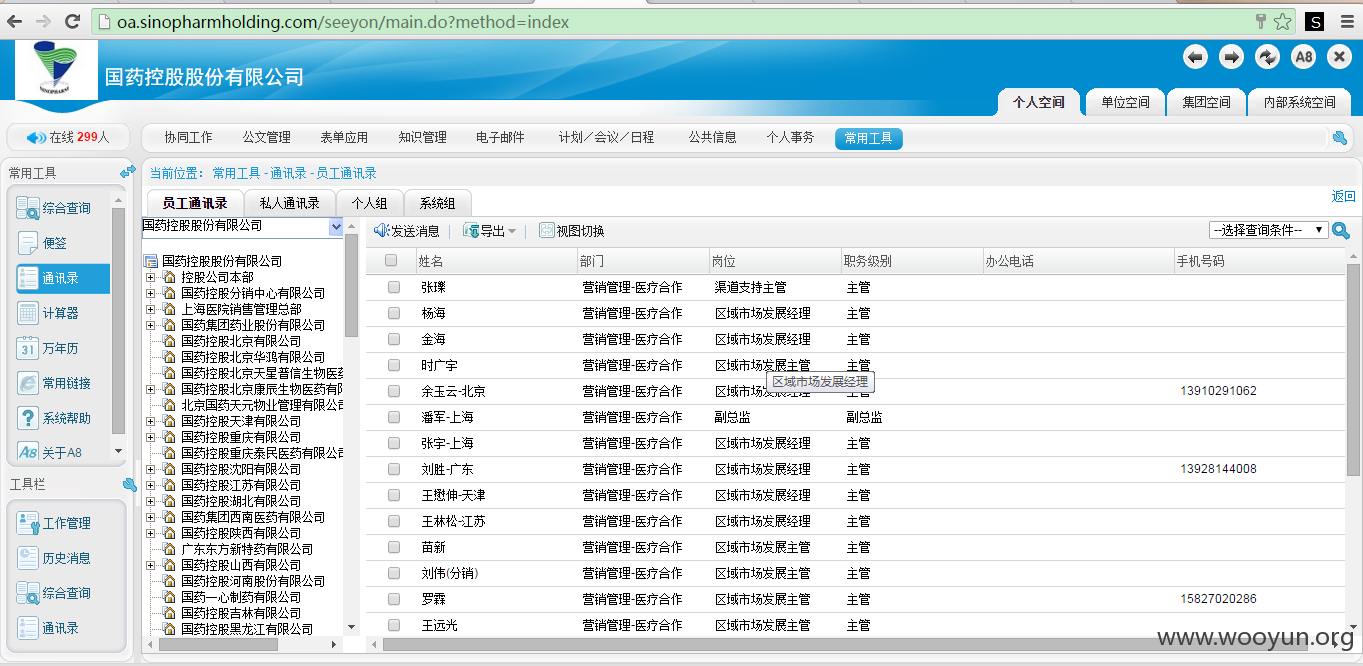
Task: Click the 工具栏 wrench settings icon
Action: pos(129,485)
